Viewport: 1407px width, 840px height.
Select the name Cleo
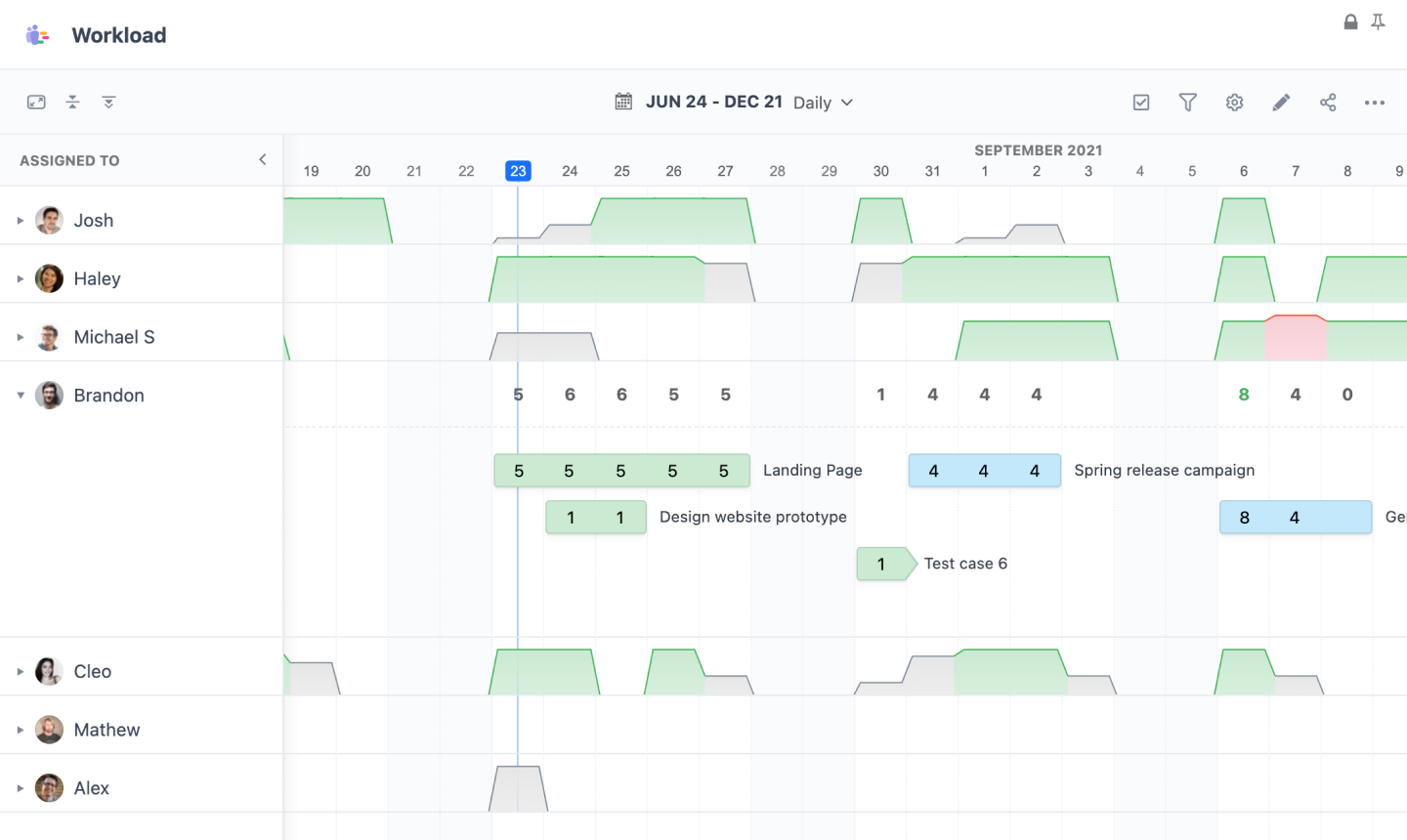(x=93, y=671)
